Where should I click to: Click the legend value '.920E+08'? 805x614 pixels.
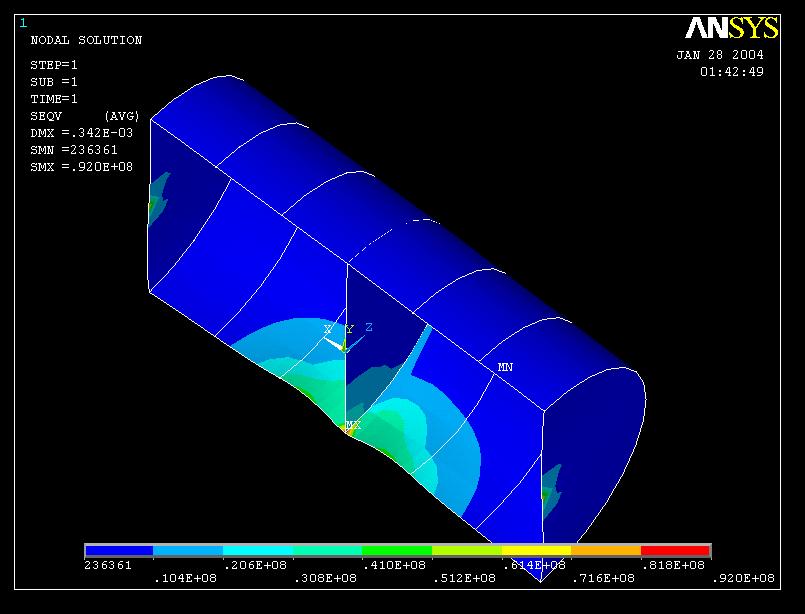[743, 578]
